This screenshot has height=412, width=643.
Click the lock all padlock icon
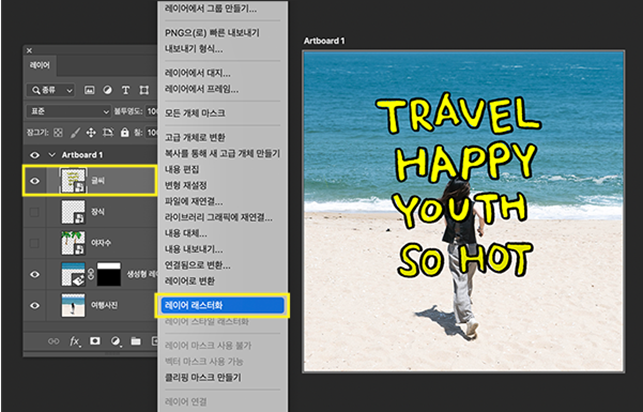[126, 132]
